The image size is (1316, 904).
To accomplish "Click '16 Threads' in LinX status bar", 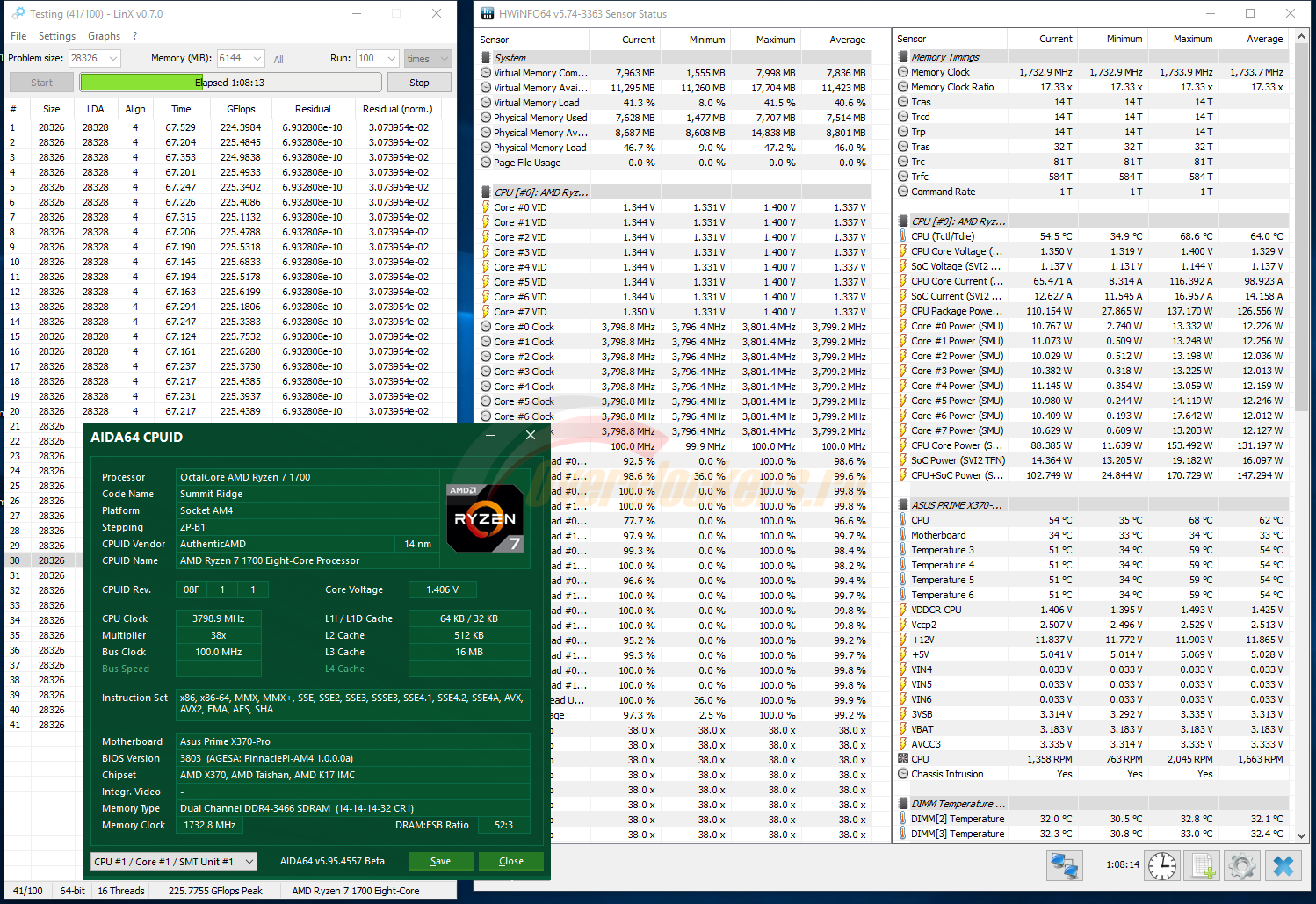I will tap(121, 891).
